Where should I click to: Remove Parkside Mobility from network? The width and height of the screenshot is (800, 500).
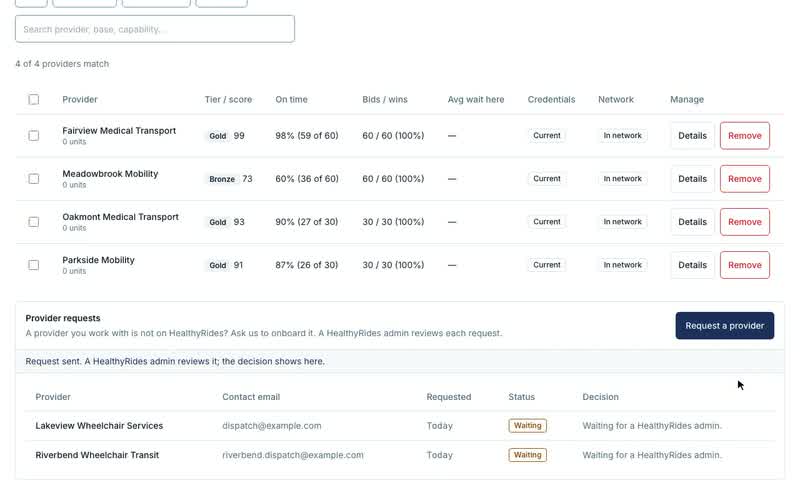coord(745,265)
